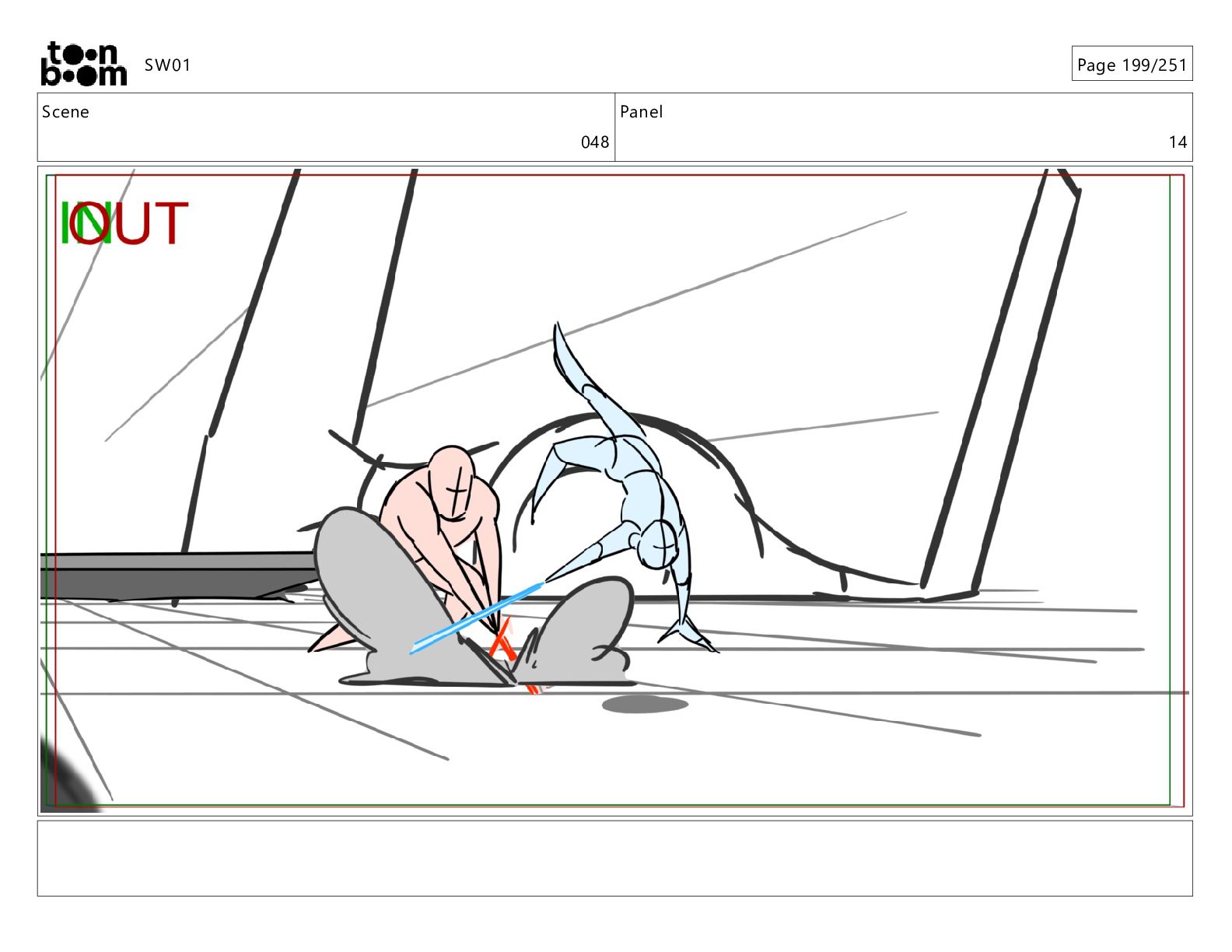1232x952 pixels.
Task: Click the Panel label
Action: (x=642, y=112)
